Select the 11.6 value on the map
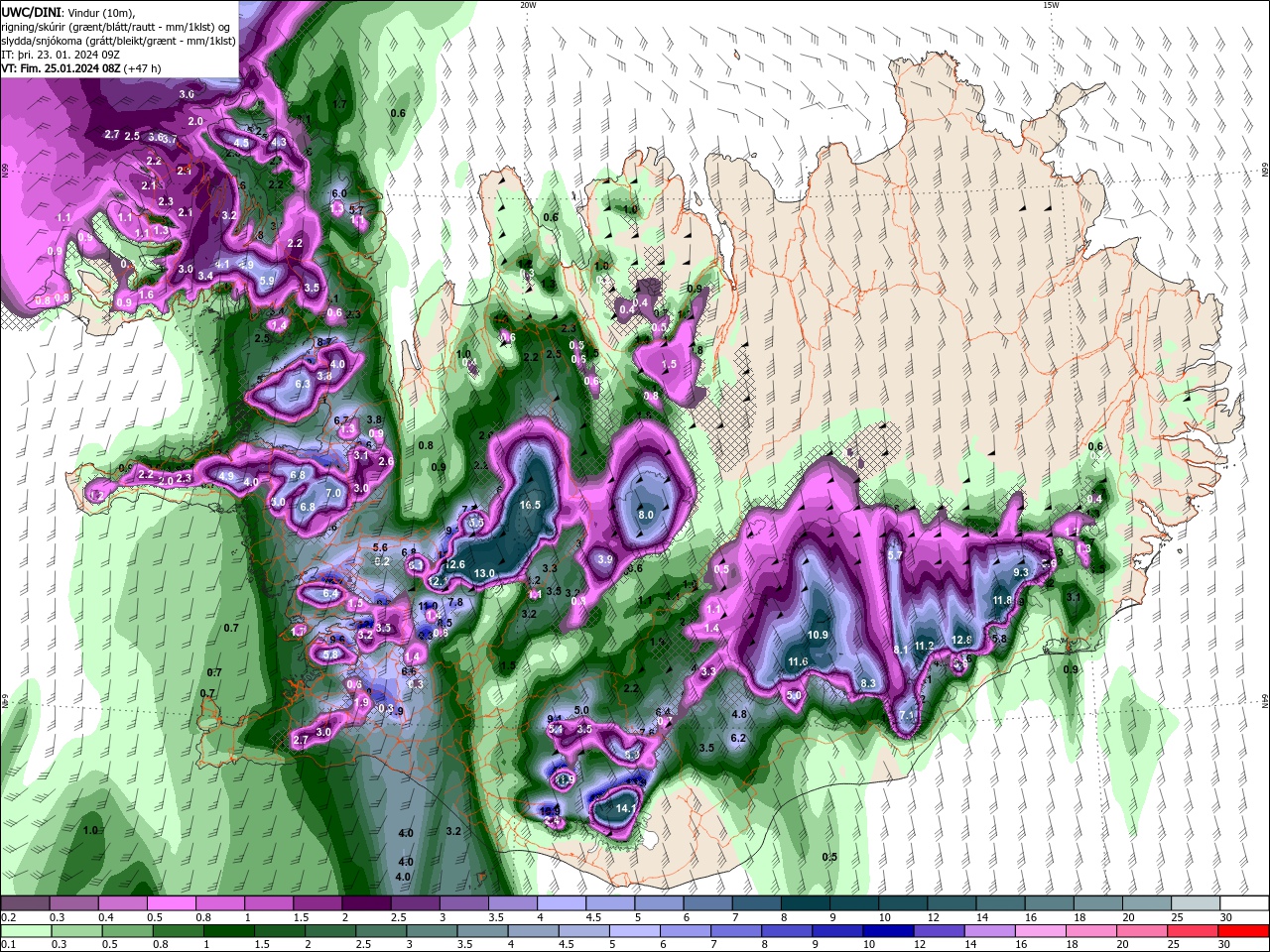Image resolution: width=1270 pixels, height=952 pixels. tap(798, 661)
